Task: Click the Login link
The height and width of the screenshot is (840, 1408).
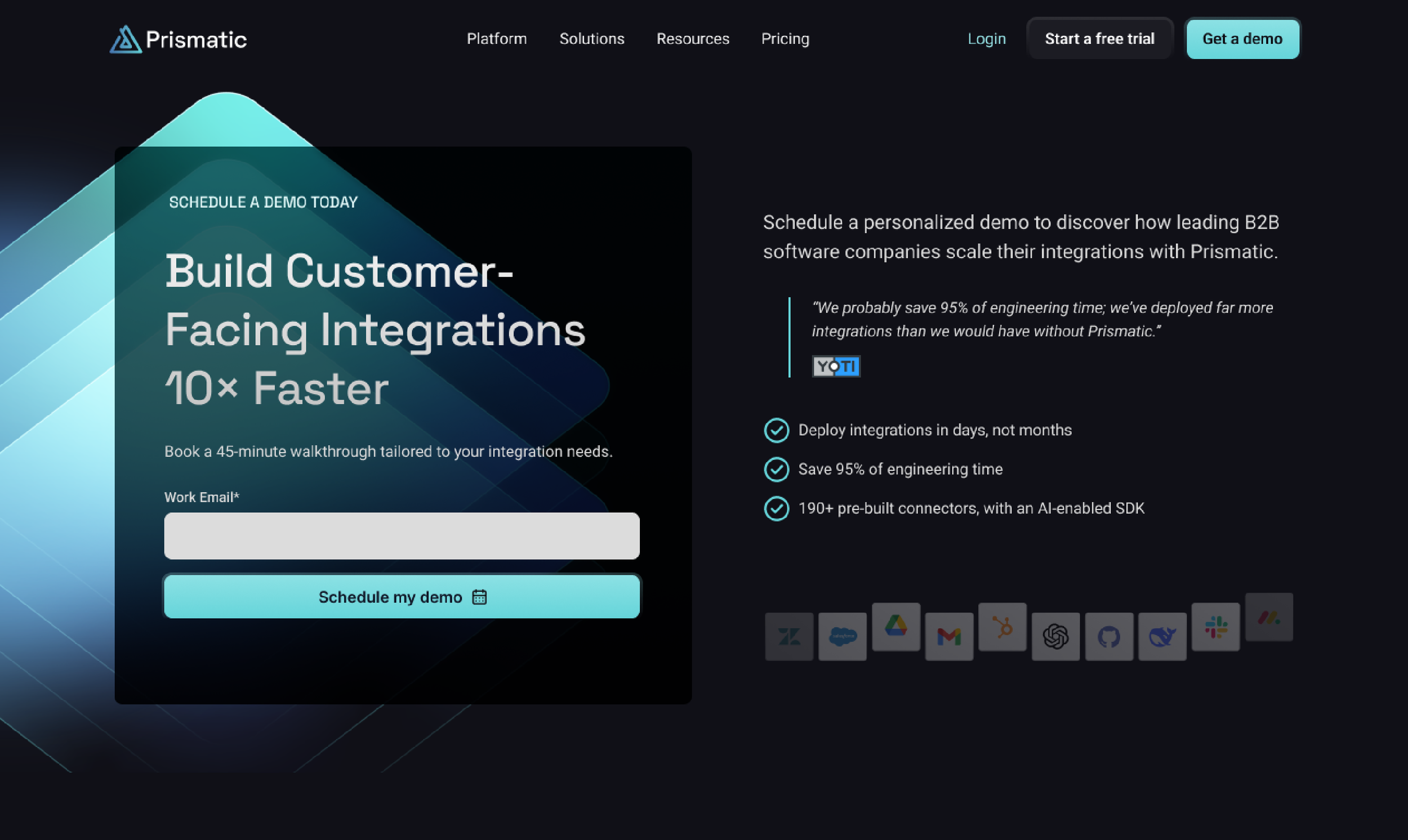Action: tap(987, 38)
